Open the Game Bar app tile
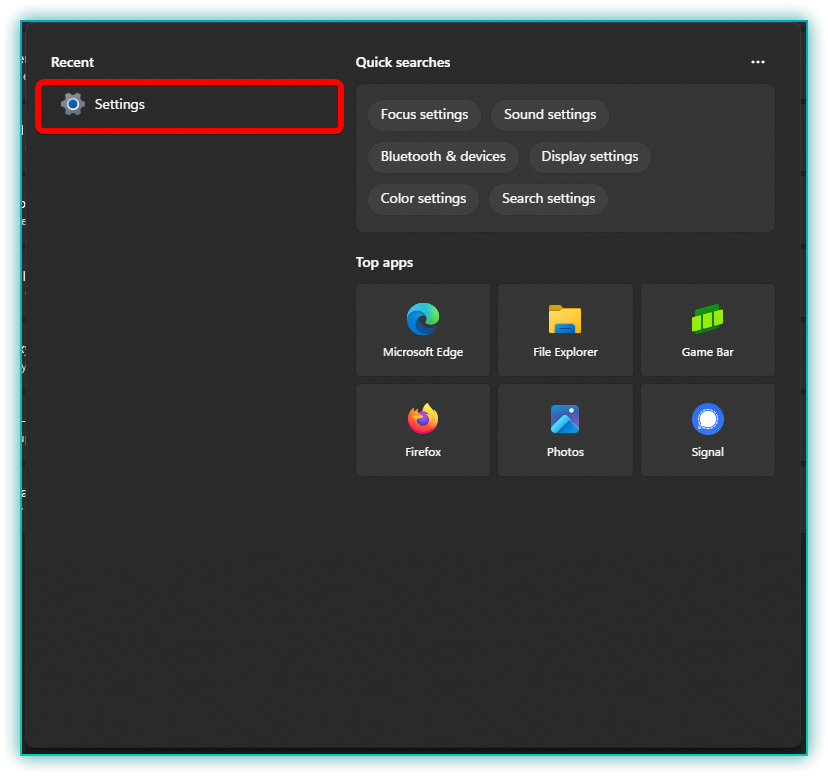This screenshot has width=828, height=776. pyautogui.click(x=708, y=330)
